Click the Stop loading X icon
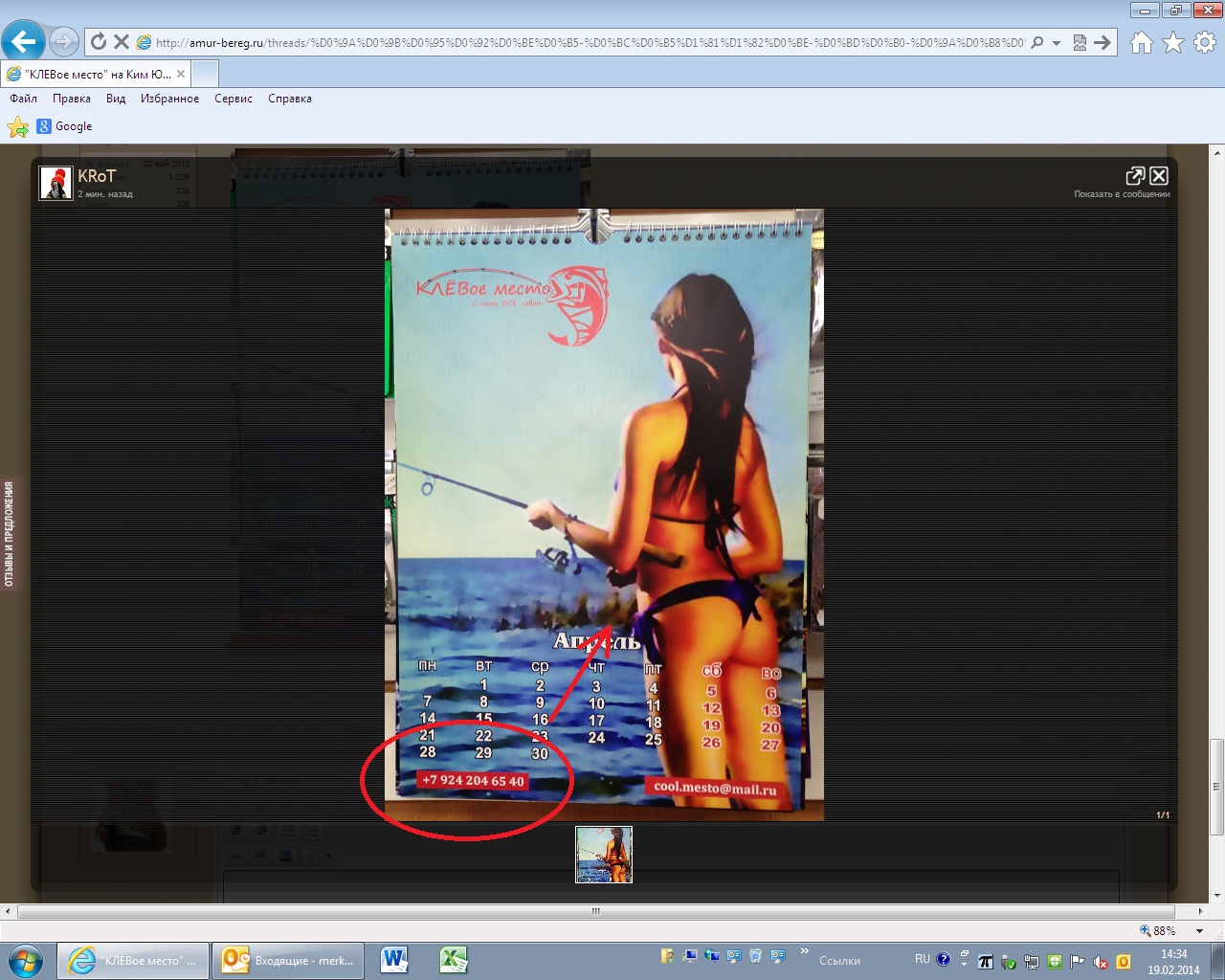Image resolution: width=1225 pixels, height=980 pixels. [x=122, y=42]
